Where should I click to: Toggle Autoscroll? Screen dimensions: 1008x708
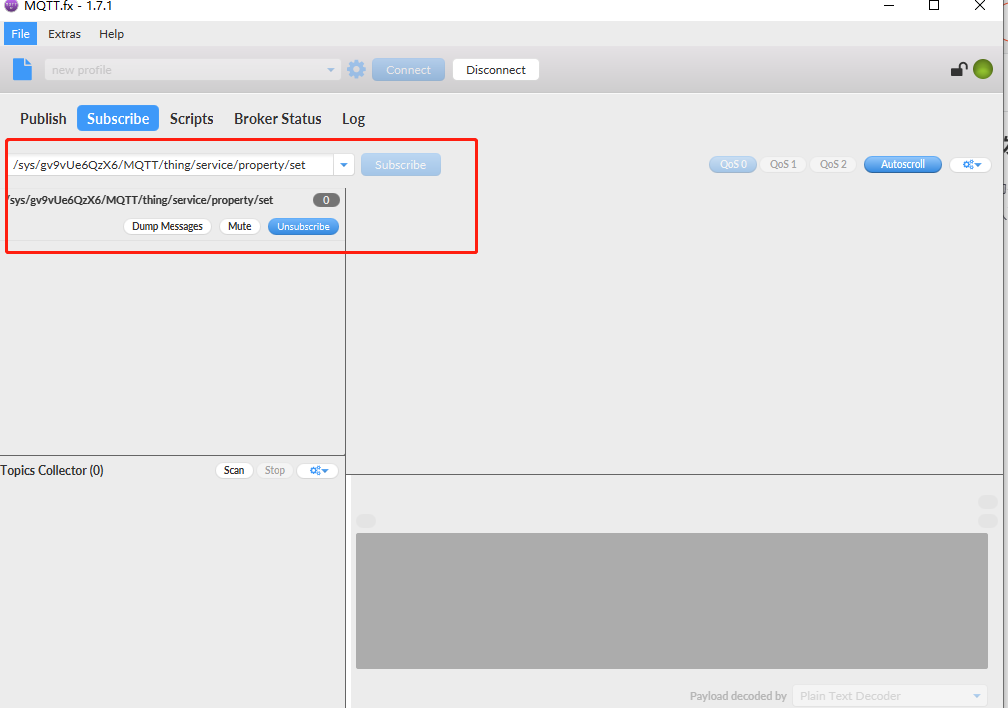[x=903, y=165]
